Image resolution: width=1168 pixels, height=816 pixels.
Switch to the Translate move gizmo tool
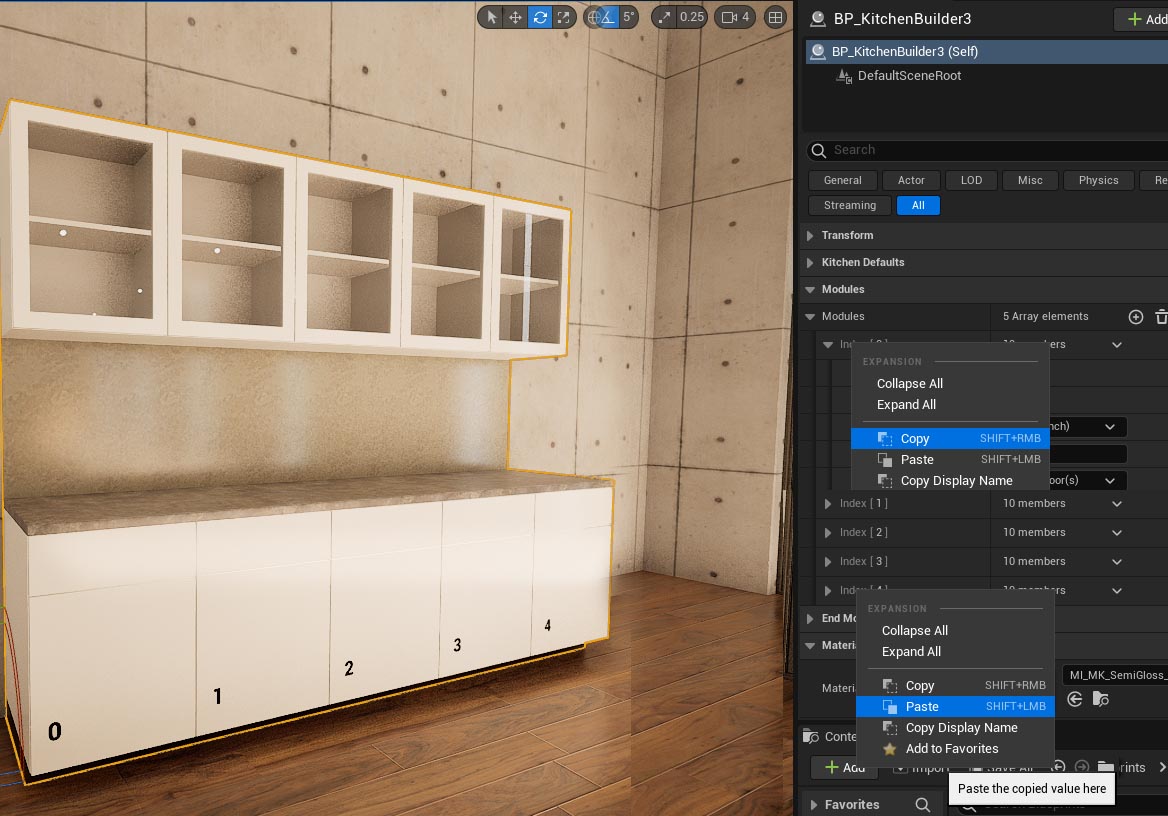coord(515,17)
